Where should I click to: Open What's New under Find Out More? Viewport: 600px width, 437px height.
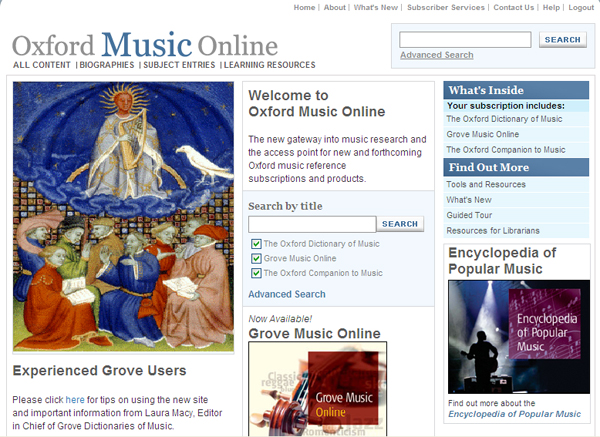pyautogui.click(x=469, y=200)
